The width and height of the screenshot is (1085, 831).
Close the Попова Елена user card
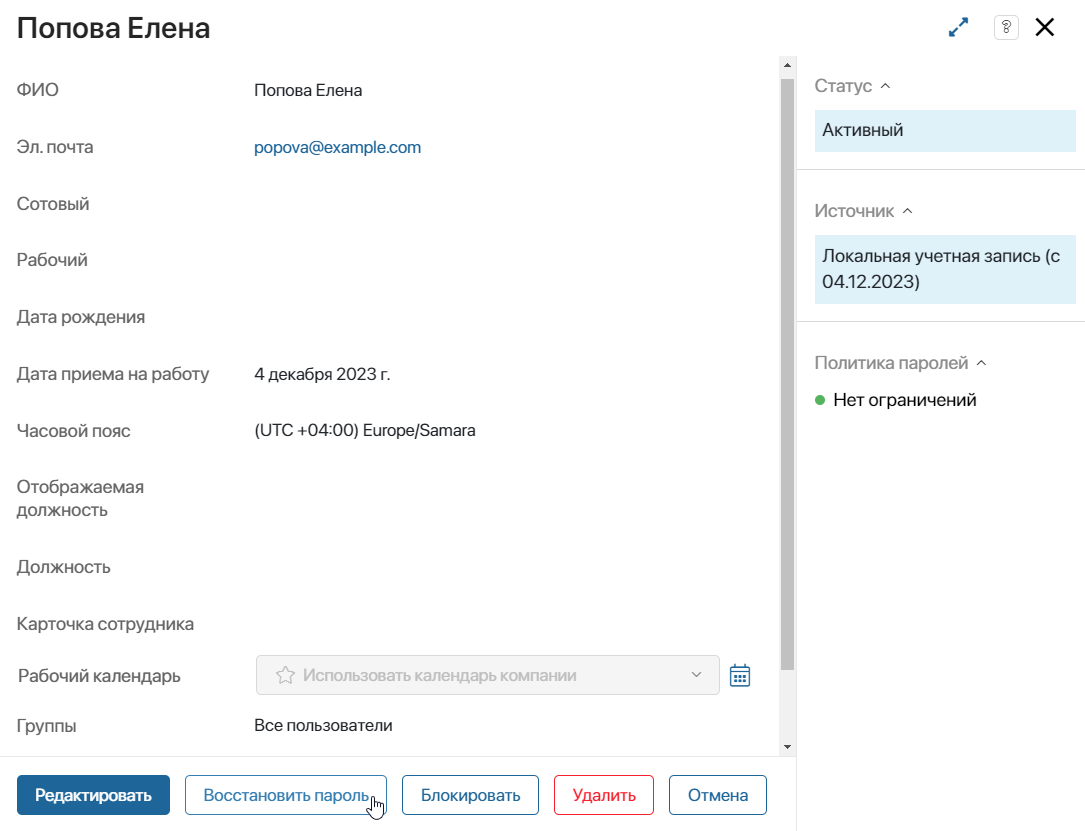(1044, 28)
